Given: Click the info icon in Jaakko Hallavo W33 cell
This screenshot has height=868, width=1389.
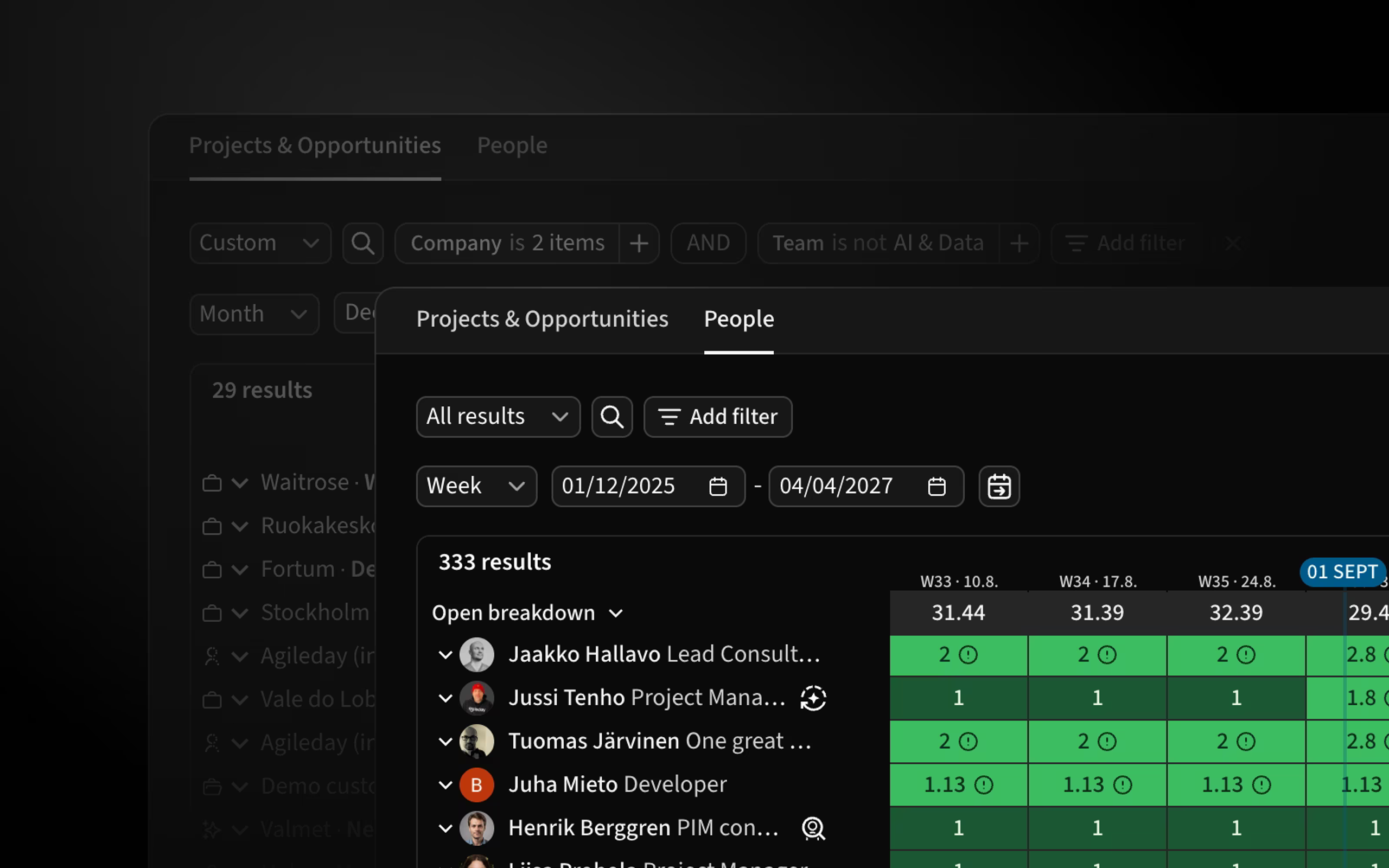Looking at the screenshot, I should click(969, 655).
